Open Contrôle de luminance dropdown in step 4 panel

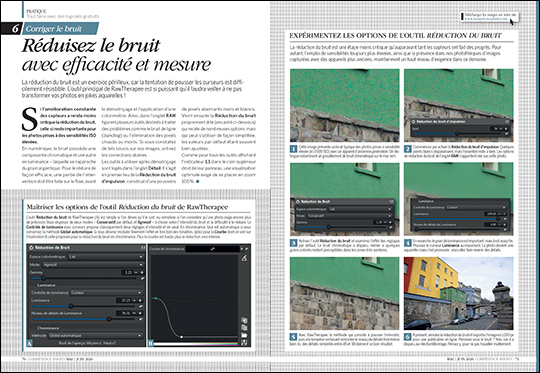[476, 207]
